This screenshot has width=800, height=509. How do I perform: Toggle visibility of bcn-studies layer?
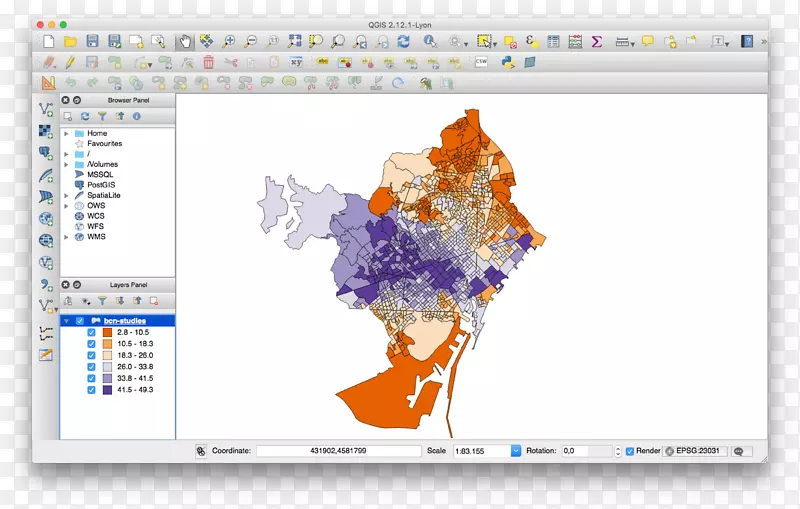(x=80, y=321)
